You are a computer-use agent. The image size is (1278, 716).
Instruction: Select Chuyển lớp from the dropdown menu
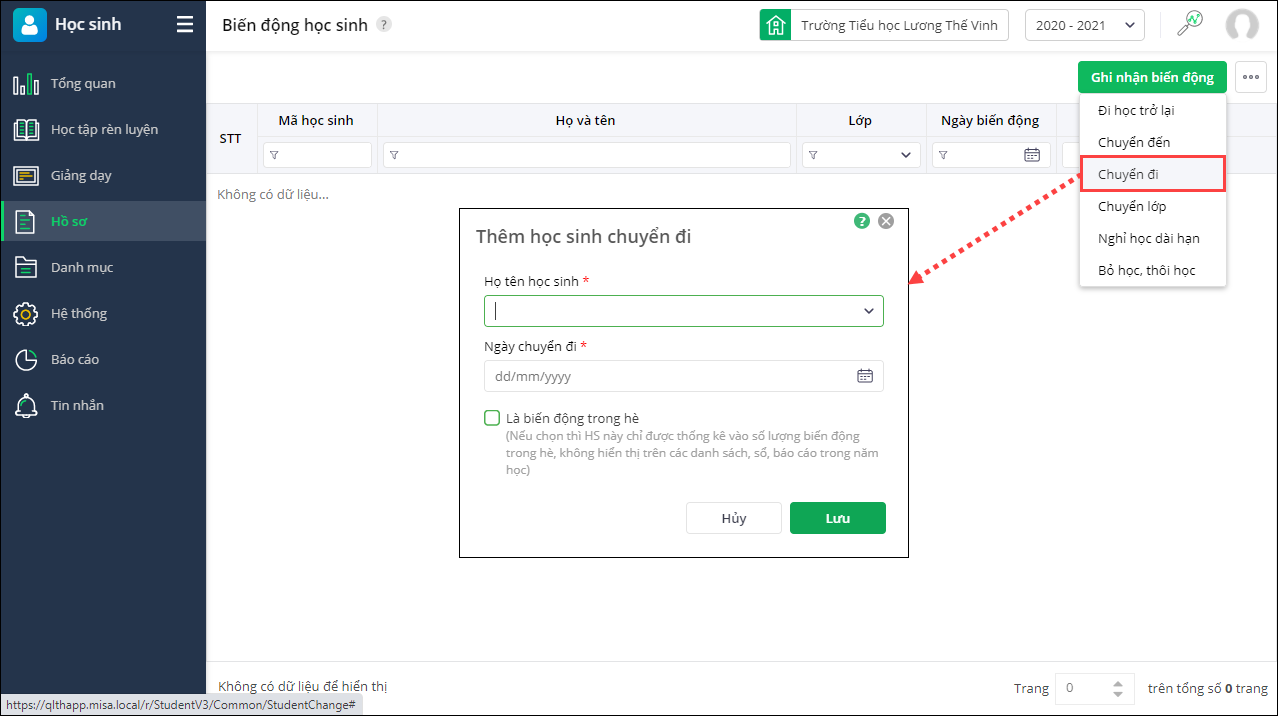tap(1132, 206)
